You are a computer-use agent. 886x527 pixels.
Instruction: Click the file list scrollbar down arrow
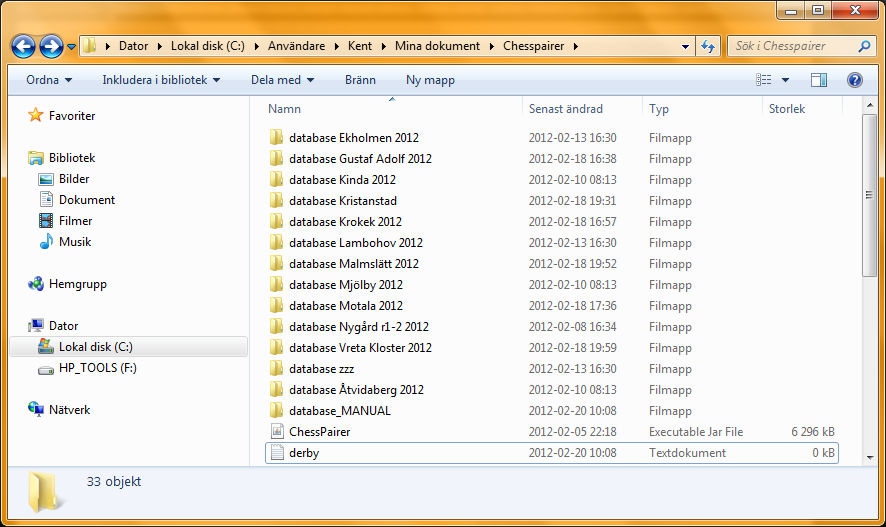(x=869, y=458)
